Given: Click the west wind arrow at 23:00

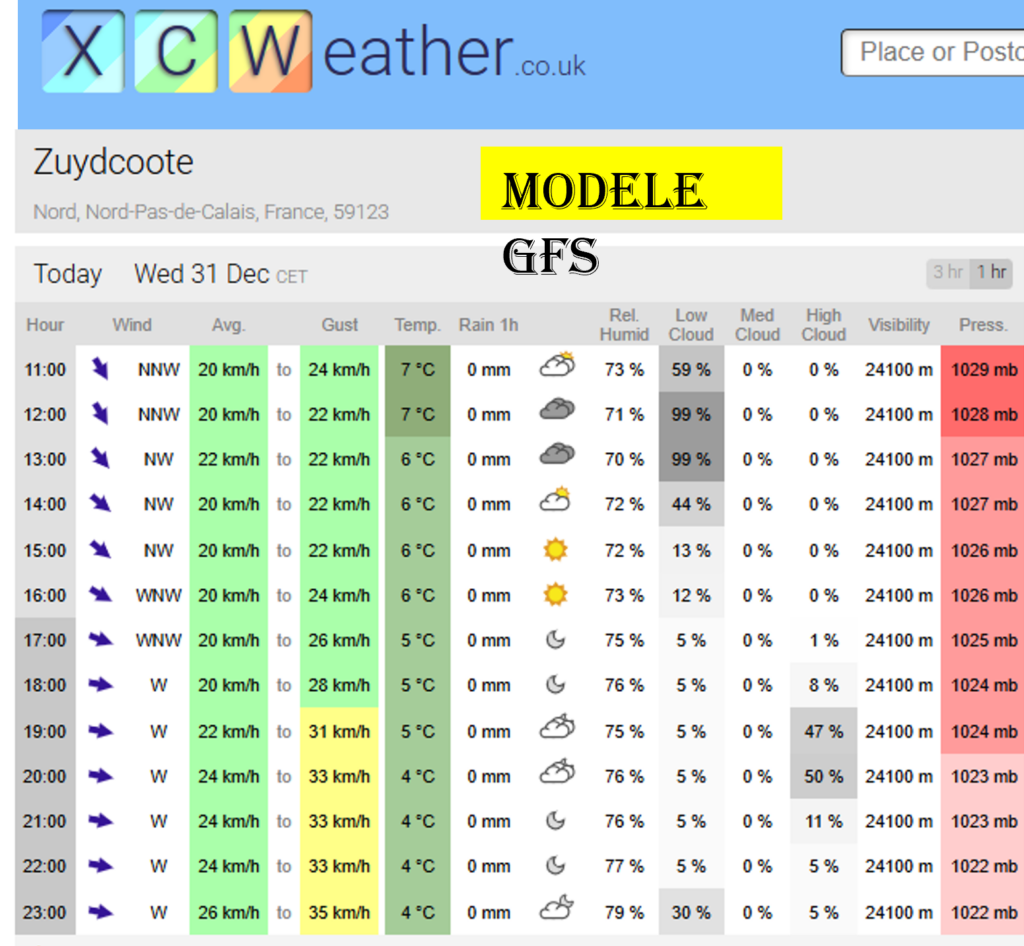Looking at the screenshot, I should [100, 912].
